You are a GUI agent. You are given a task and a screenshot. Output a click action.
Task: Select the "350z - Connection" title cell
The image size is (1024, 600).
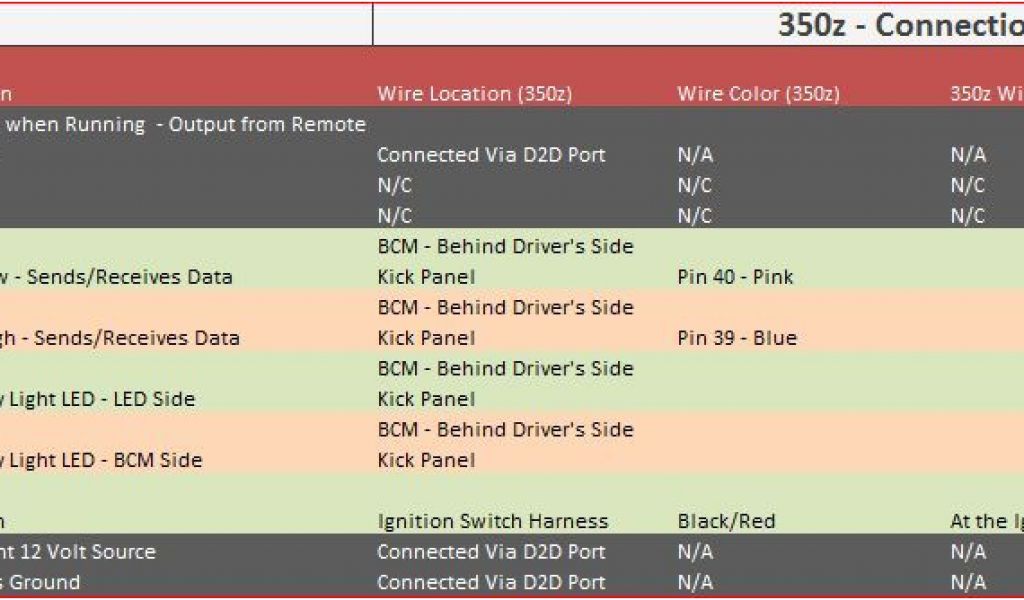899,25
